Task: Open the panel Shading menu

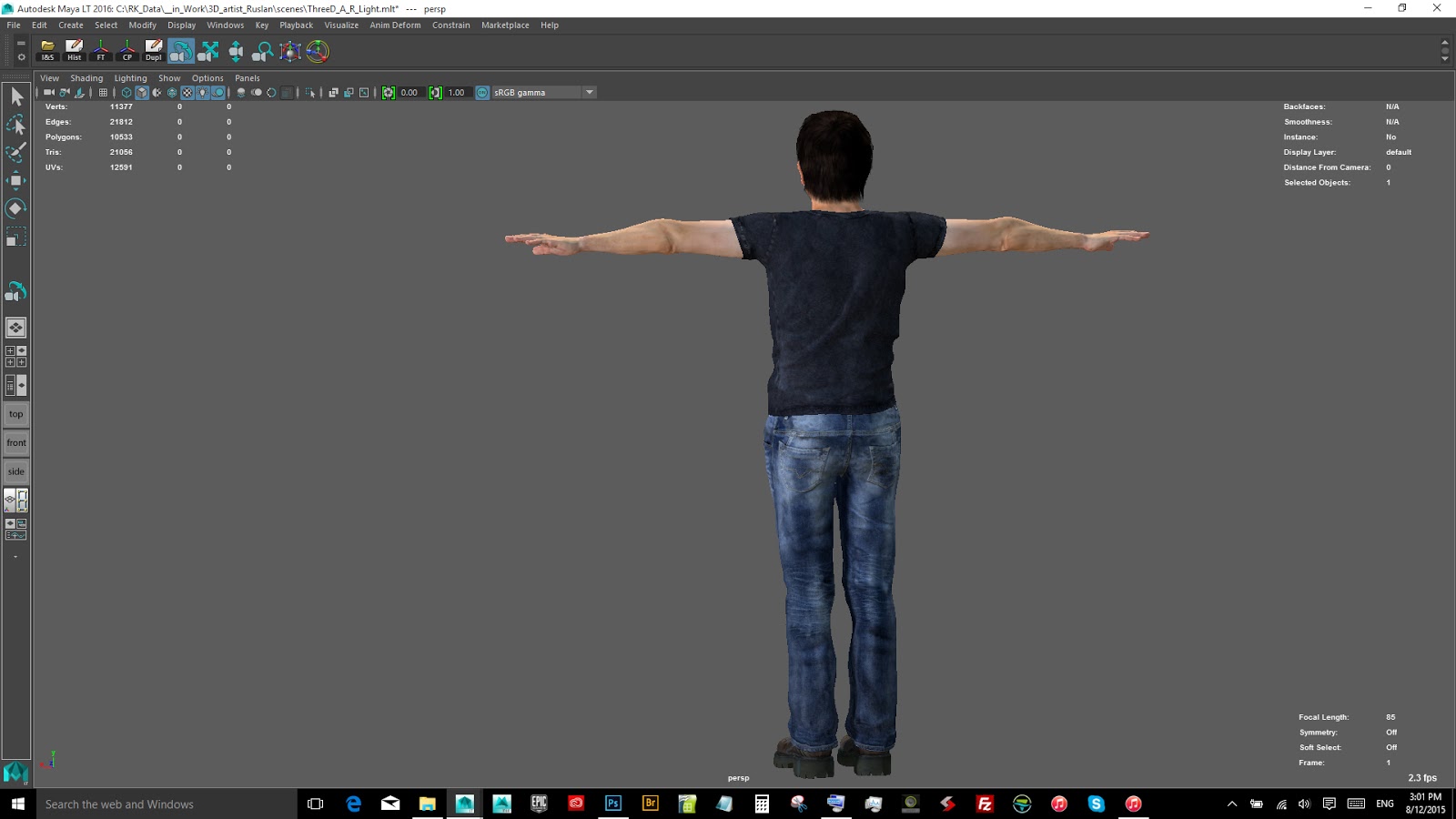Action: pos(86,78)
